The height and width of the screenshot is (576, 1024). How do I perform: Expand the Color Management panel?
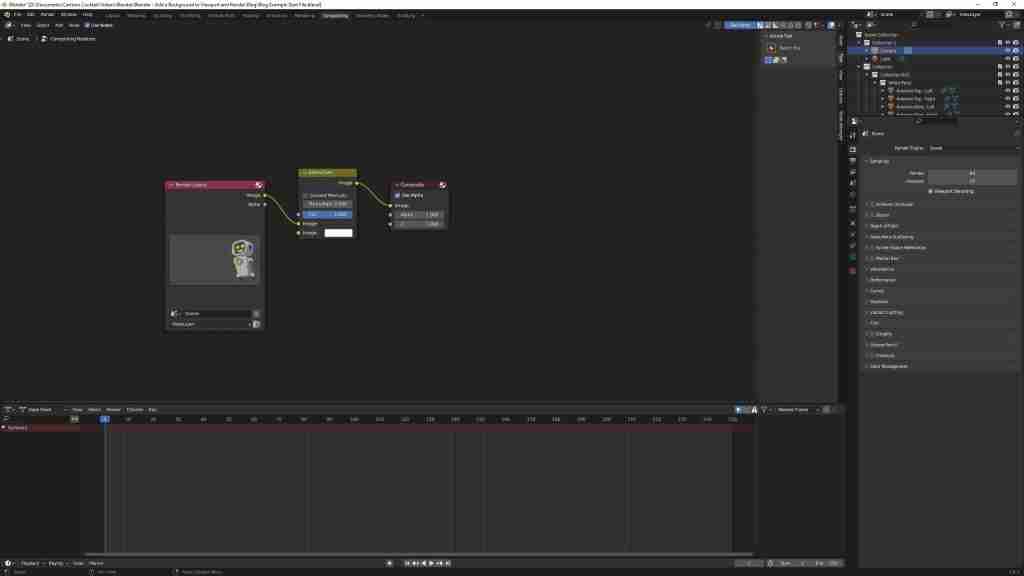[x=887, y=366]
